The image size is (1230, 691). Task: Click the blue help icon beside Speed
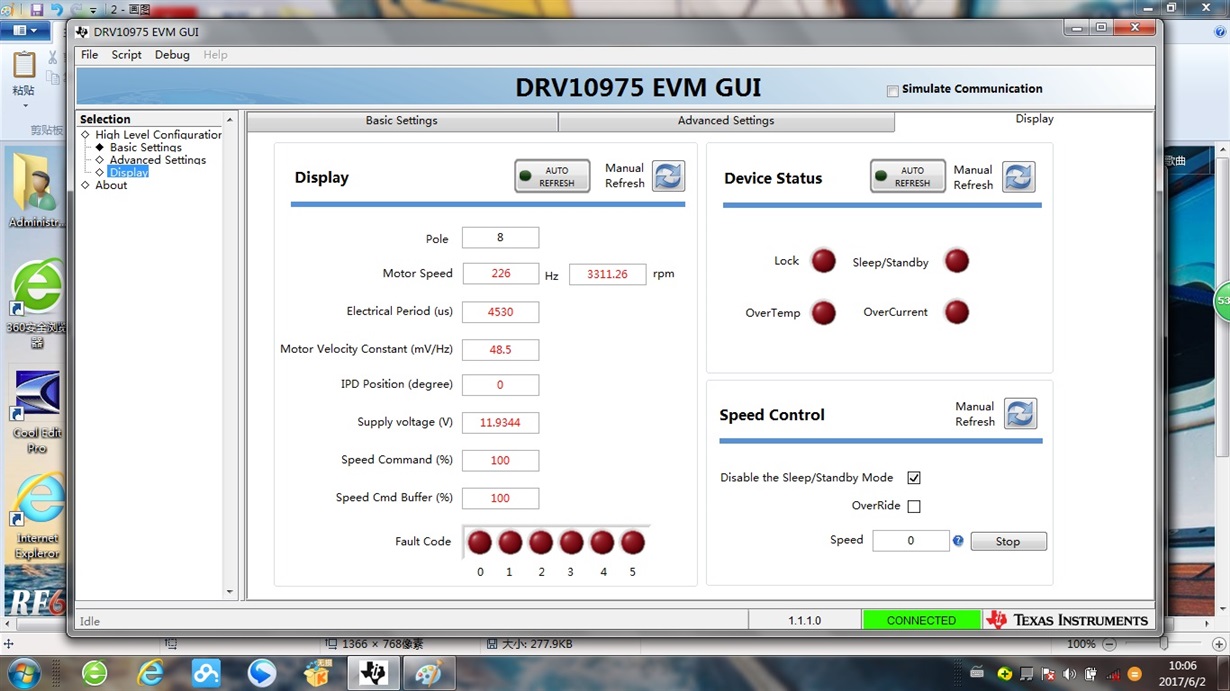(x=958, y=541)
